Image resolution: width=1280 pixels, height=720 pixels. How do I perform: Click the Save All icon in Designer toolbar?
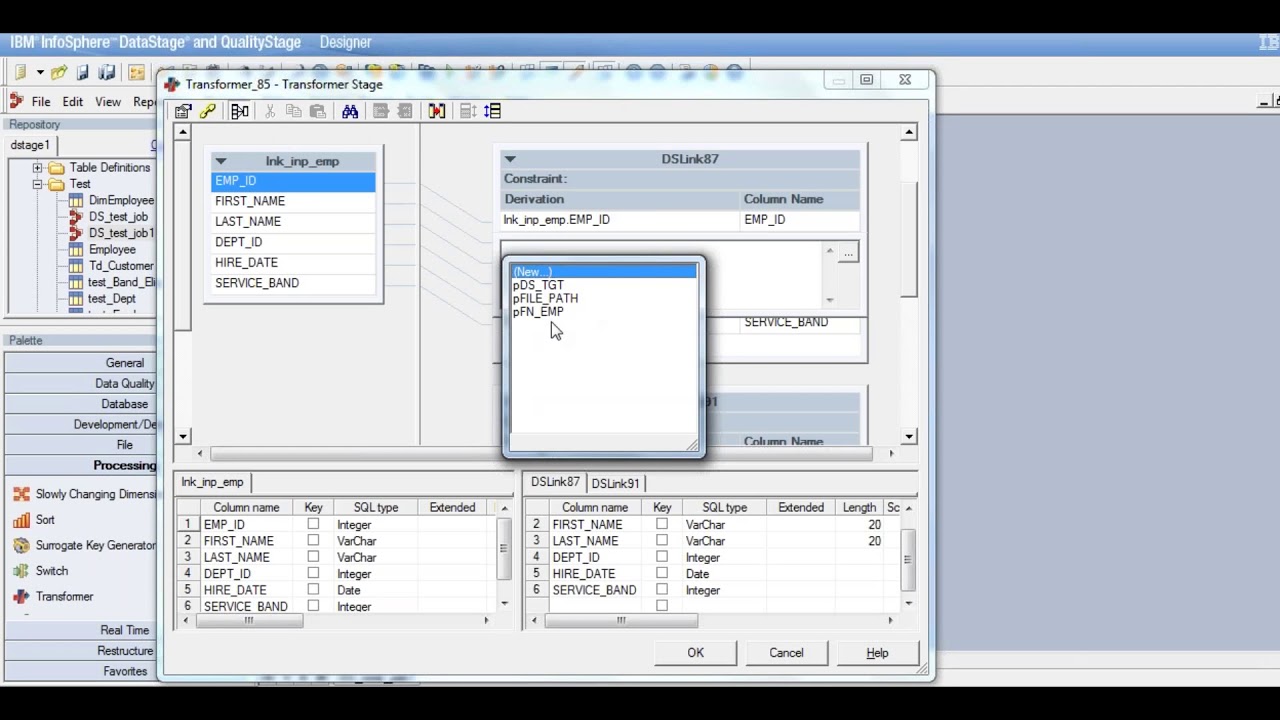107,73
